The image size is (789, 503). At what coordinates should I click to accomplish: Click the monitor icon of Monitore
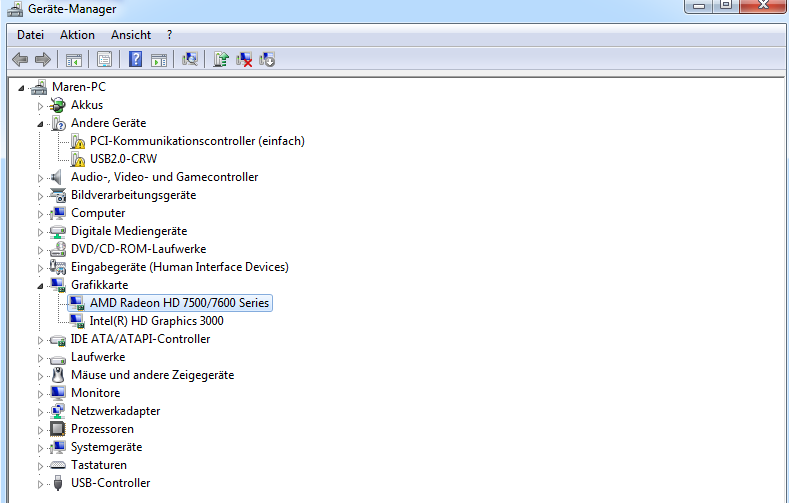click(58, 393)
